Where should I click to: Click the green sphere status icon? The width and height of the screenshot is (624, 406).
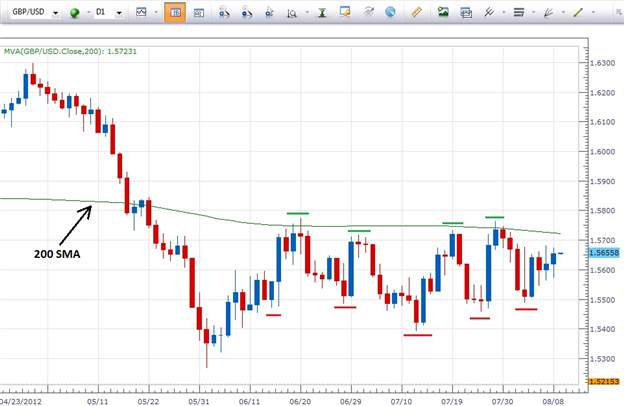[x=74, y=13]
